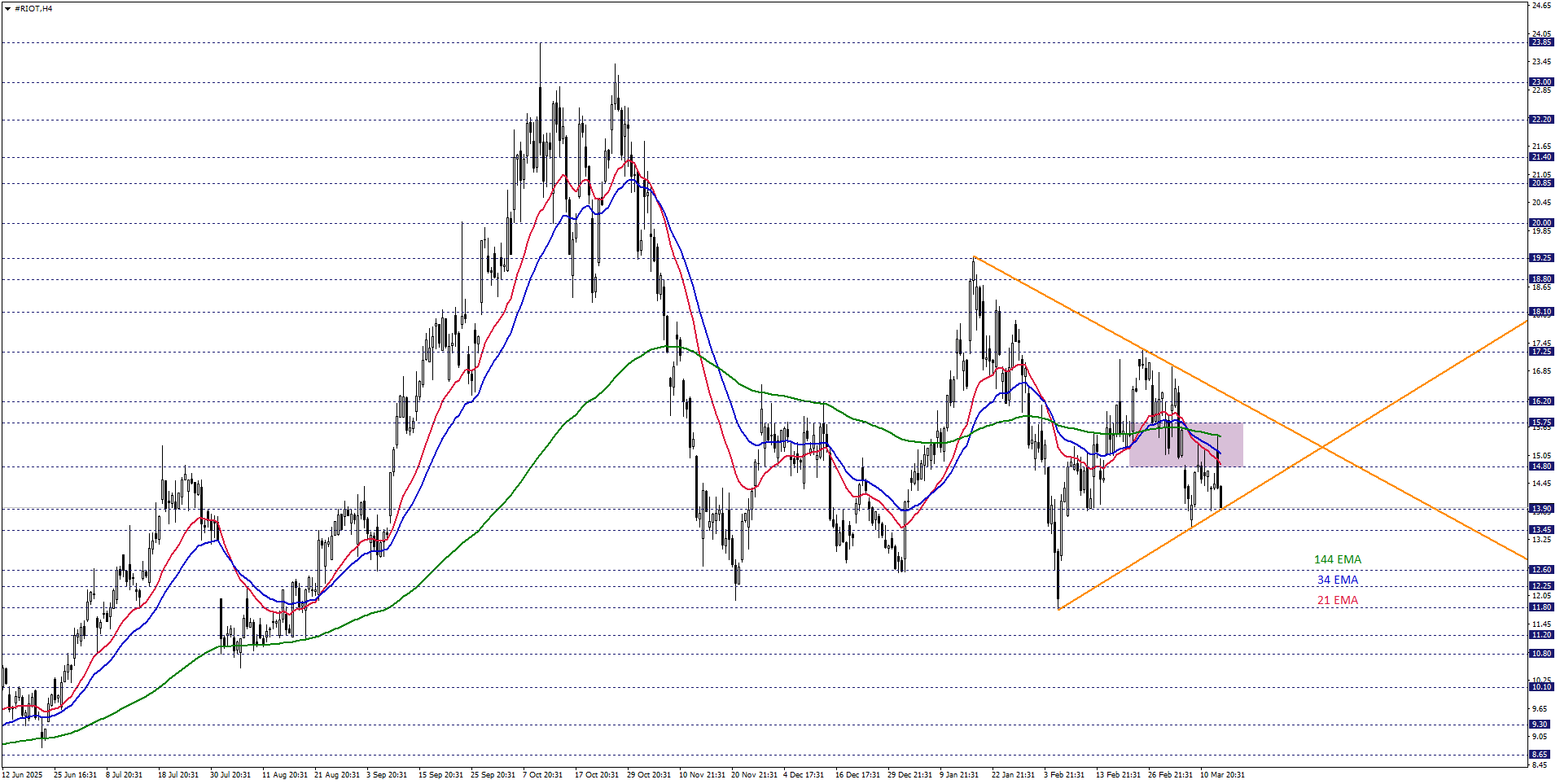Select the blue 34 EMA label
Image resolution: width=1560 pixels, height=784 pixels.
click(1337, 580)
